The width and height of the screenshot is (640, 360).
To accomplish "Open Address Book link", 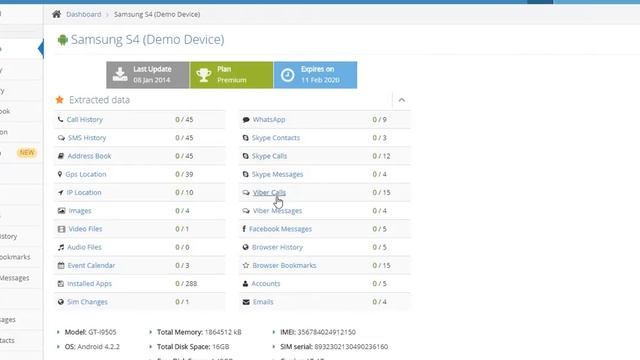I will tap(89, 156).
